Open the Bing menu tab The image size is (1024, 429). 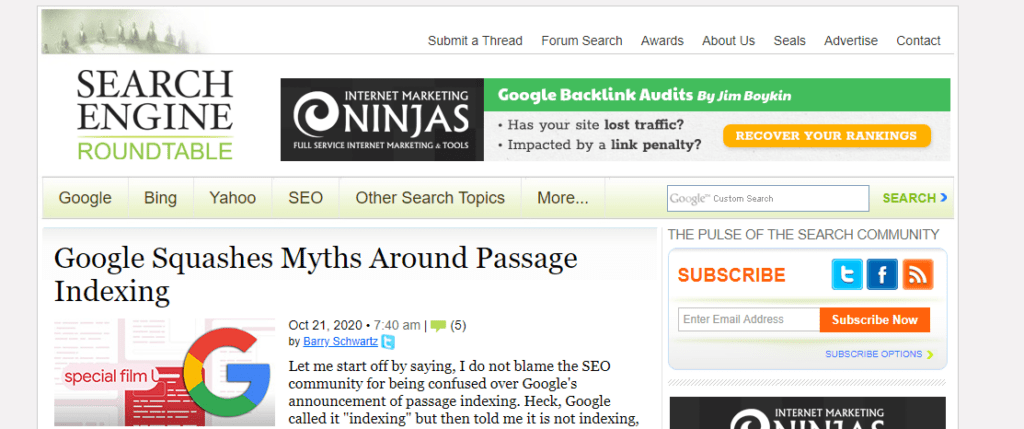pyautogui.click(x=161, y=198)
